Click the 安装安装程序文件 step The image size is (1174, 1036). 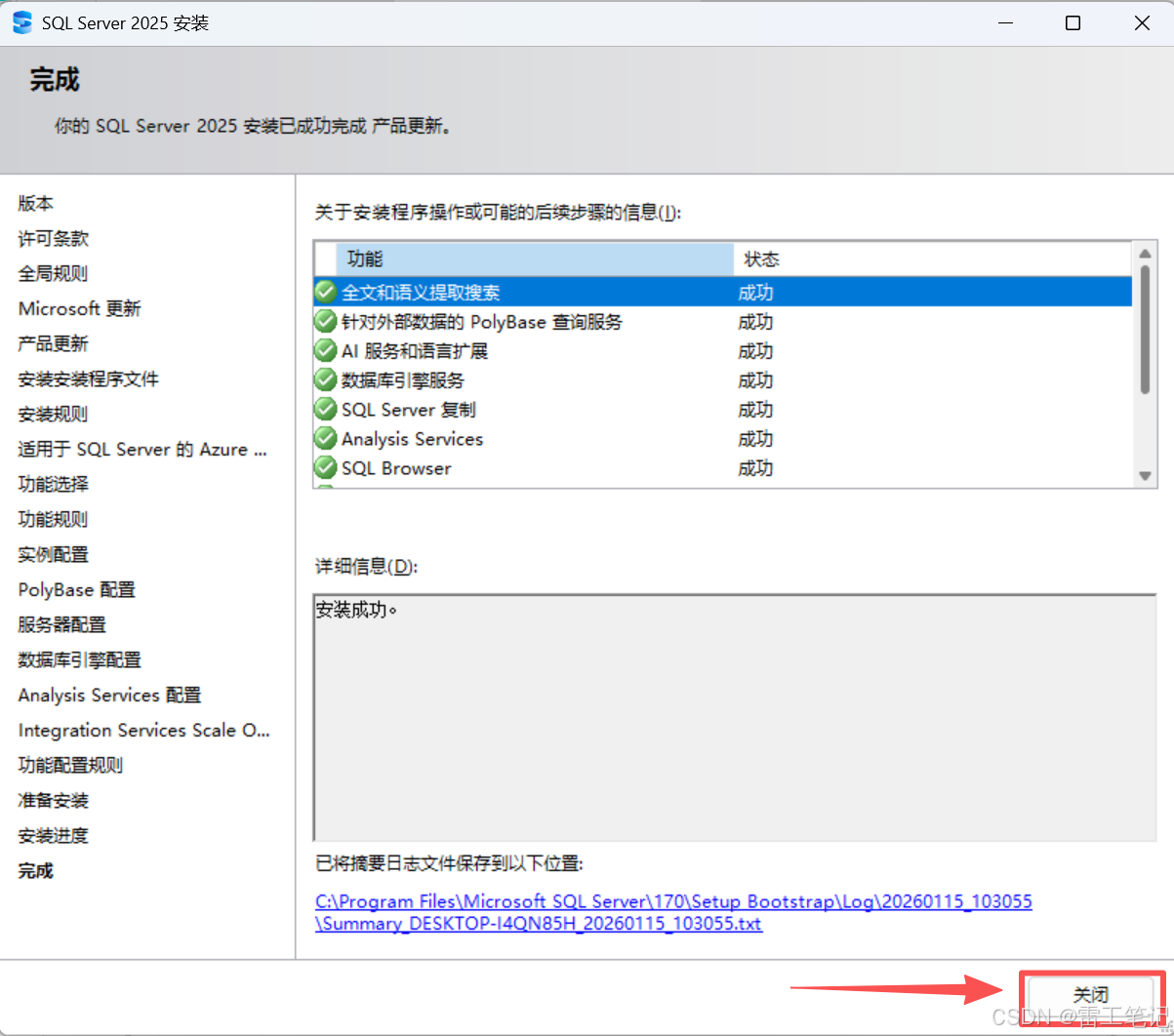tap(89, 379)
